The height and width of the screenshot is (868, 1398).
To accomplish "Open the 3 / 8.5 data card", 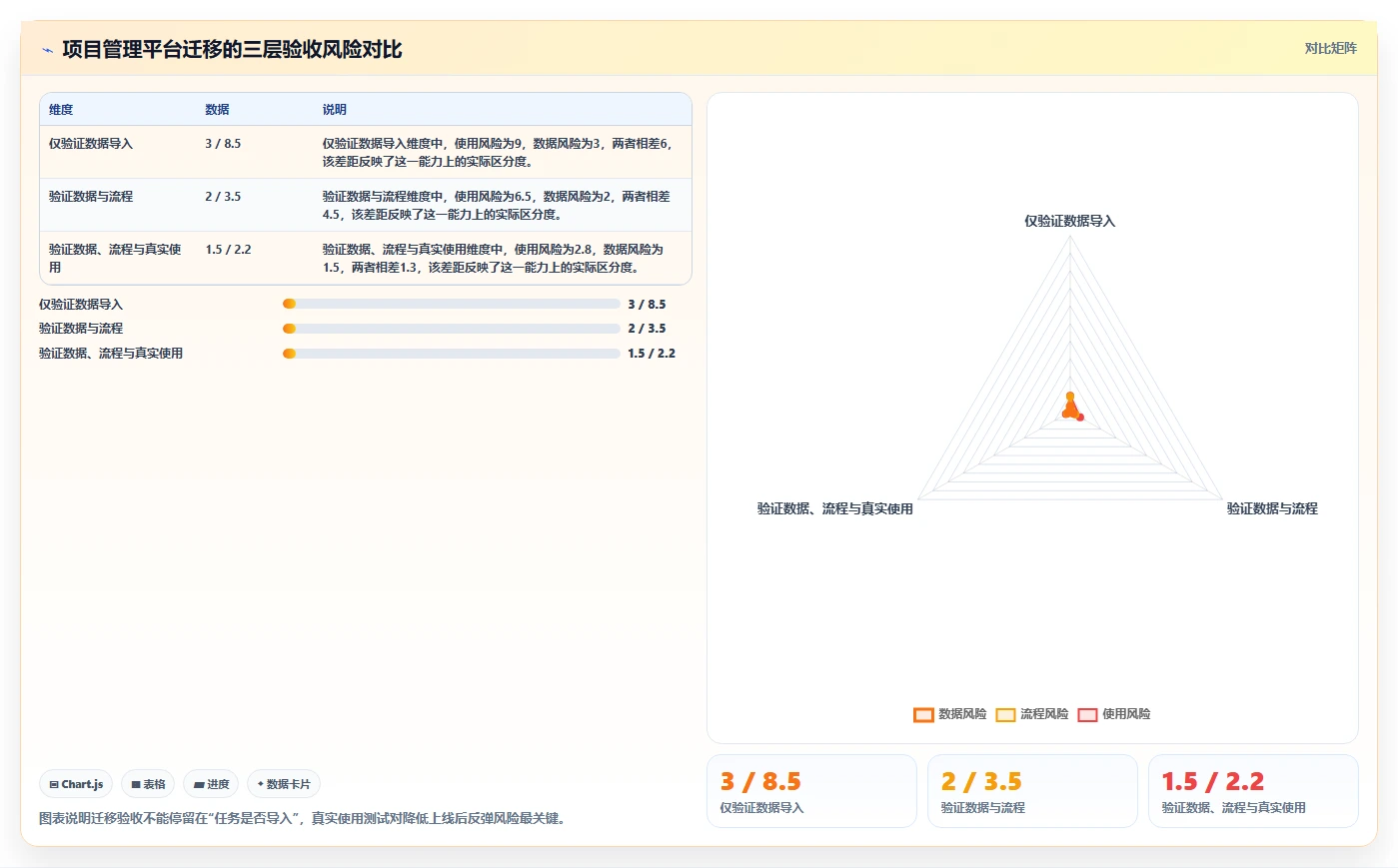I will (811, 791).
